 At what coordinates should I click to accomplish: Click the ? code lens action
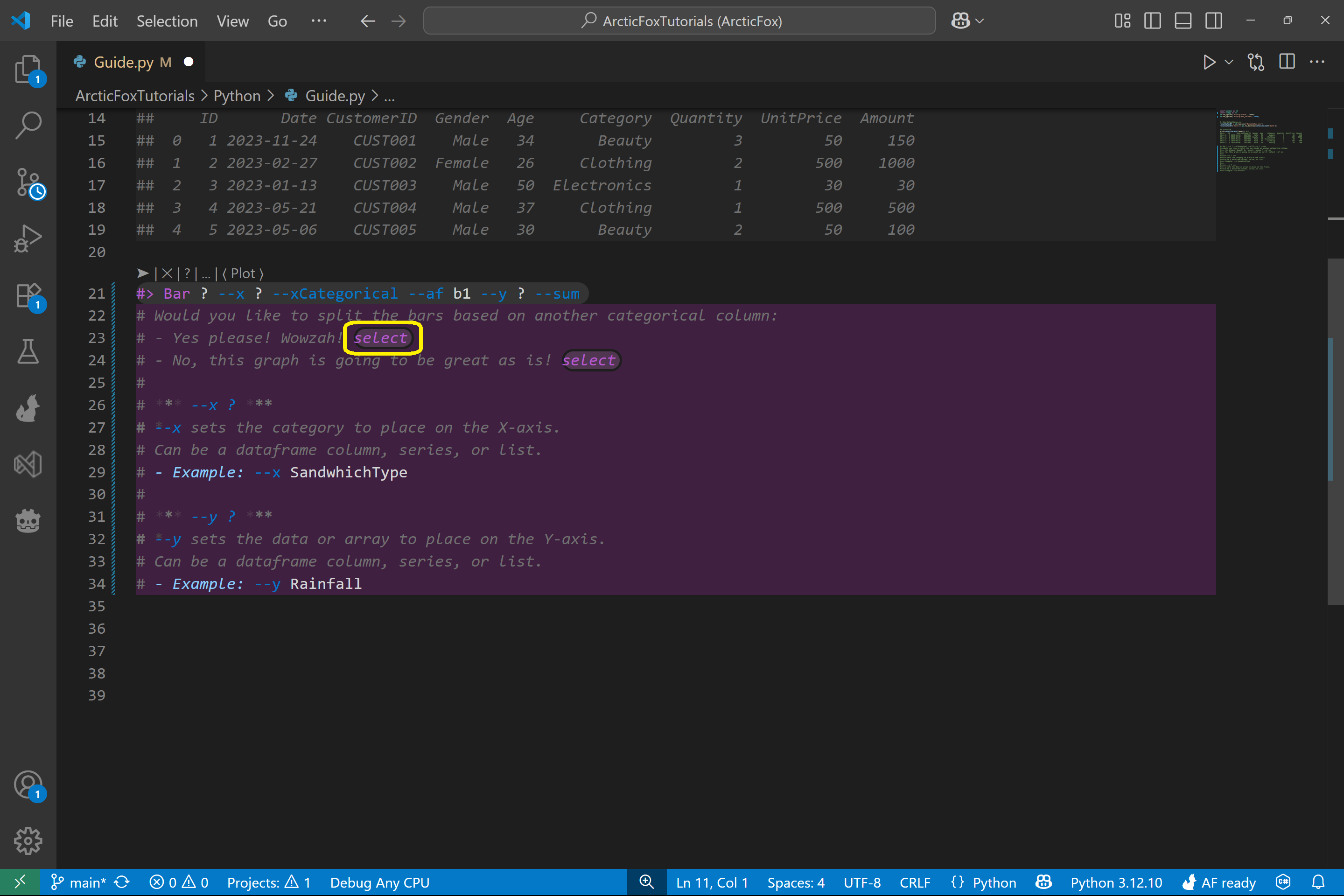[x=187, y=274]
